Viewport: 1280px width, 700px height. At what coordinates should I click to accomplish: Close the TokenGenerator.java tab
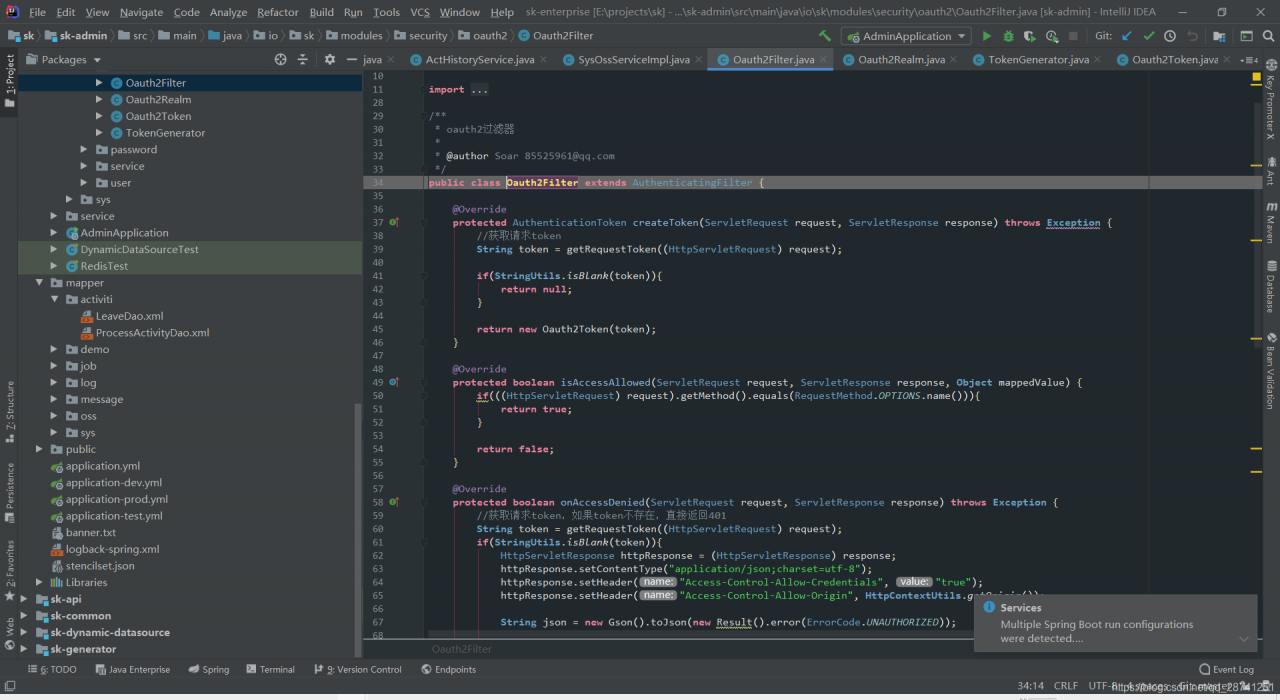[x=1098, y=60]
